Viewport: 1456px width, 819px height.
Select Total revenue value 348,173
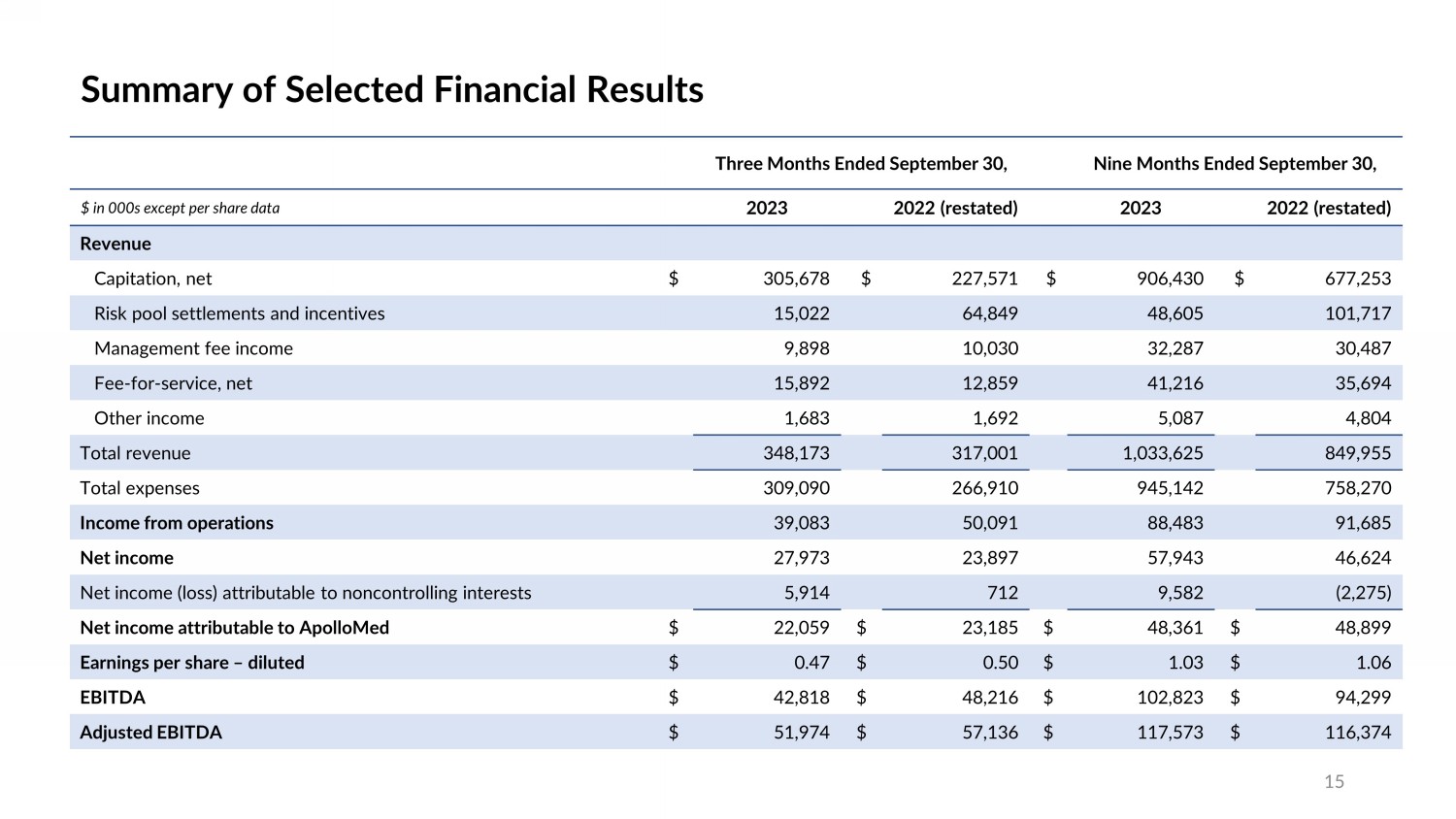tap(796, 453)
